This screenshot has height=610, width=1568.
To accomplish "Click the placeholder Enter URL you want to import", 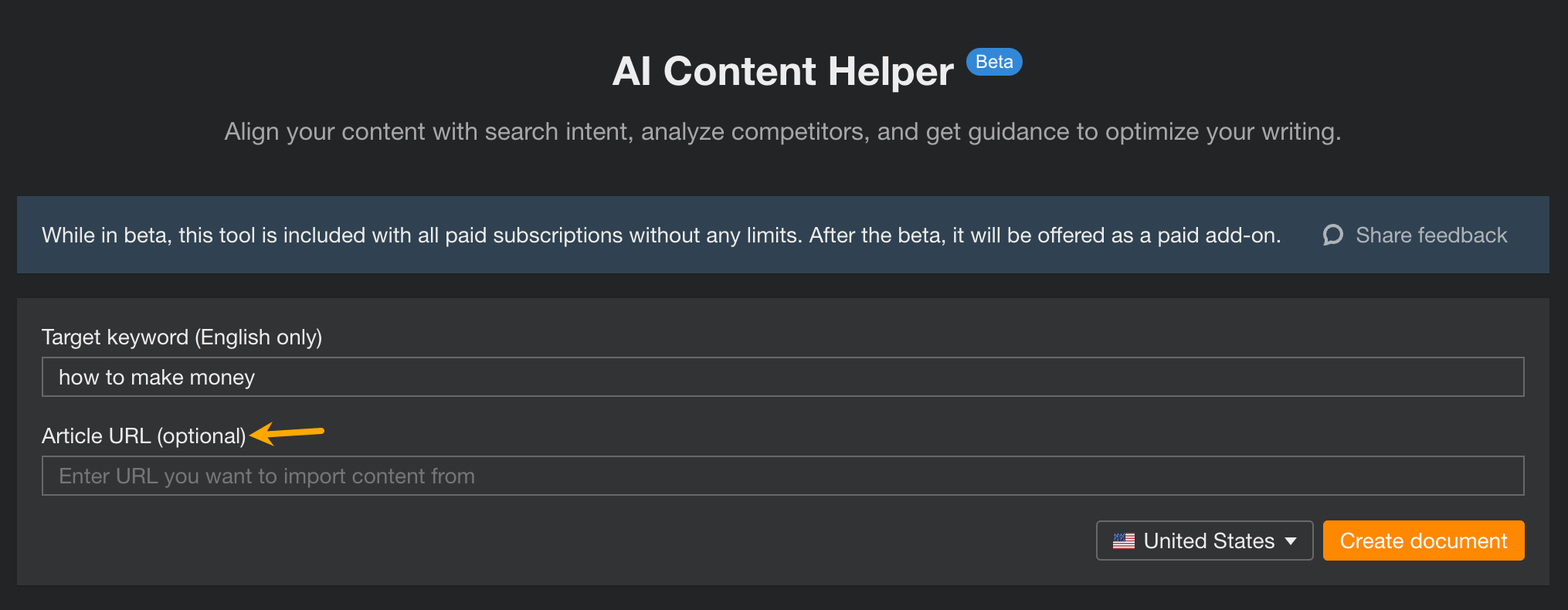I will coord(266,476).
